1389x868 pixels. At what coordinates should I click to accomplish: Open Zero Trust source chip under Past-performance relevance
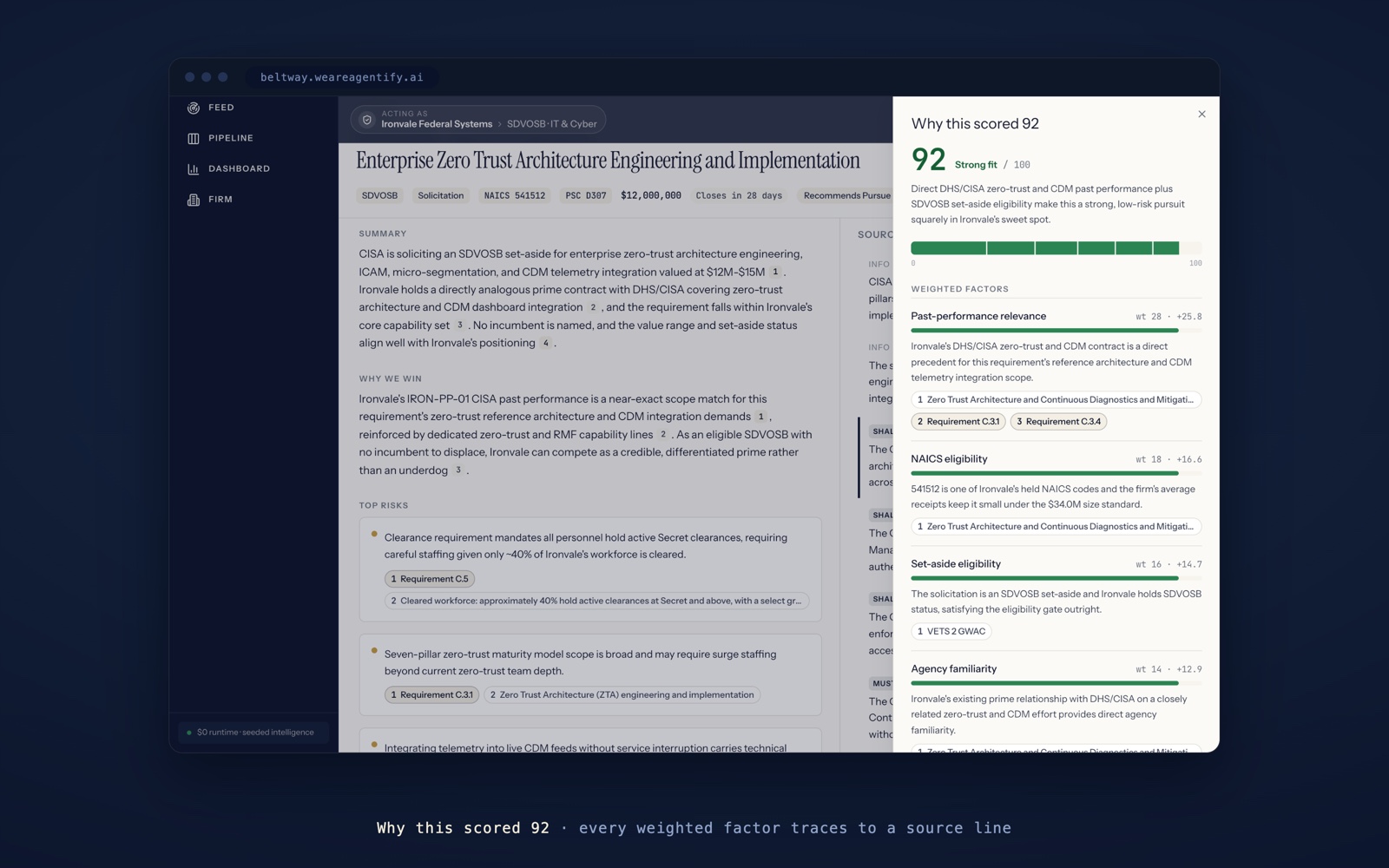1057,399
